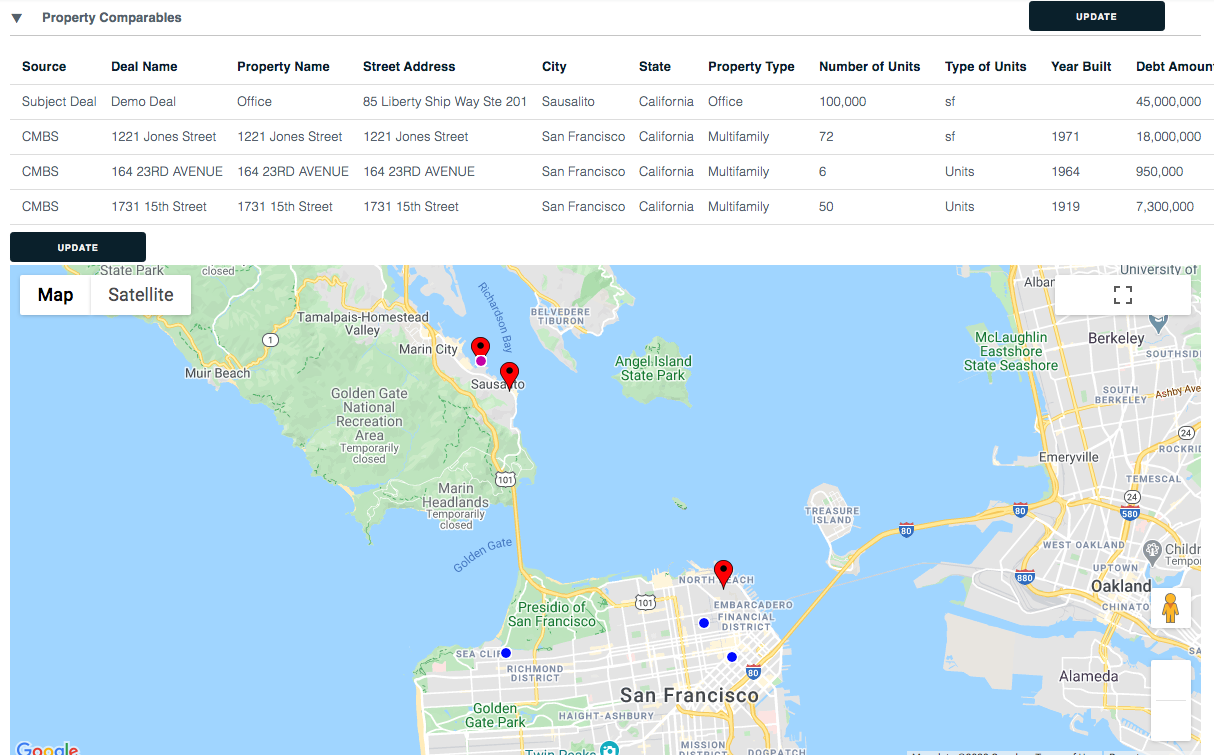Click the 100,000 number of units cell
The image size is (1214, 755).
pos(842,102)
